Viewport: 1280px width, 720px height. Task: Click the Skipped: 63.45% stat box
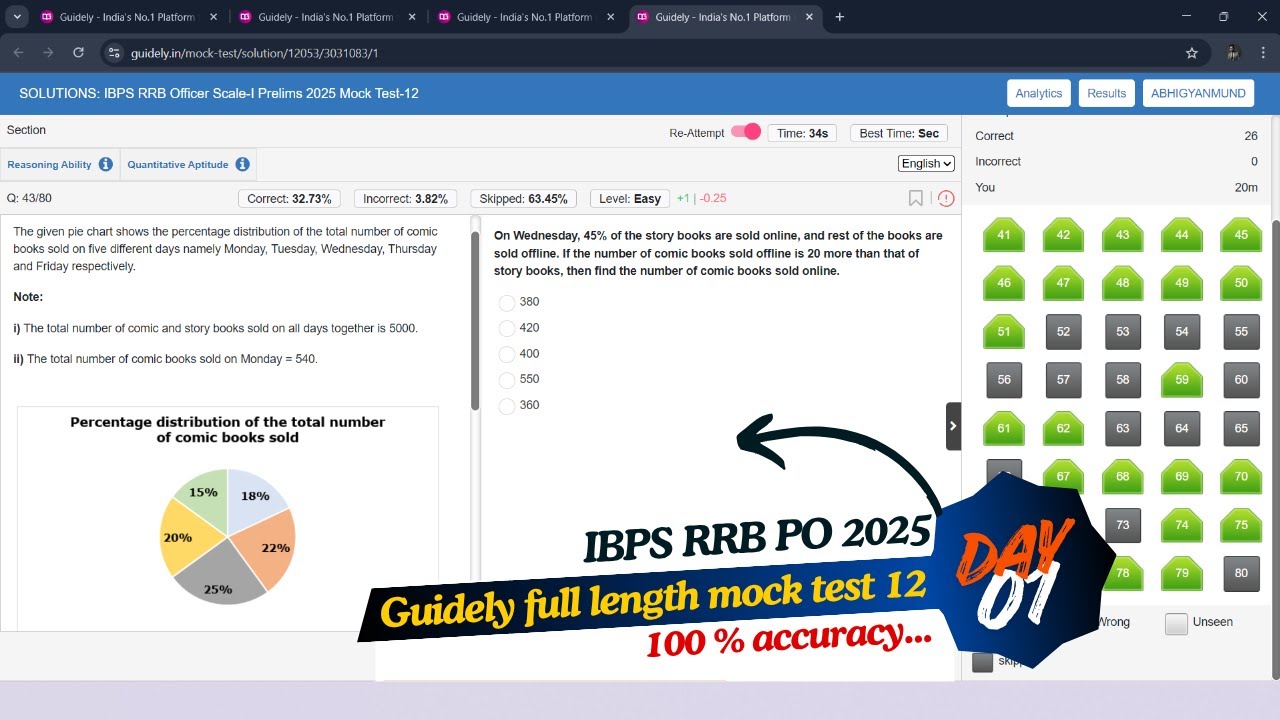point(523,198)
